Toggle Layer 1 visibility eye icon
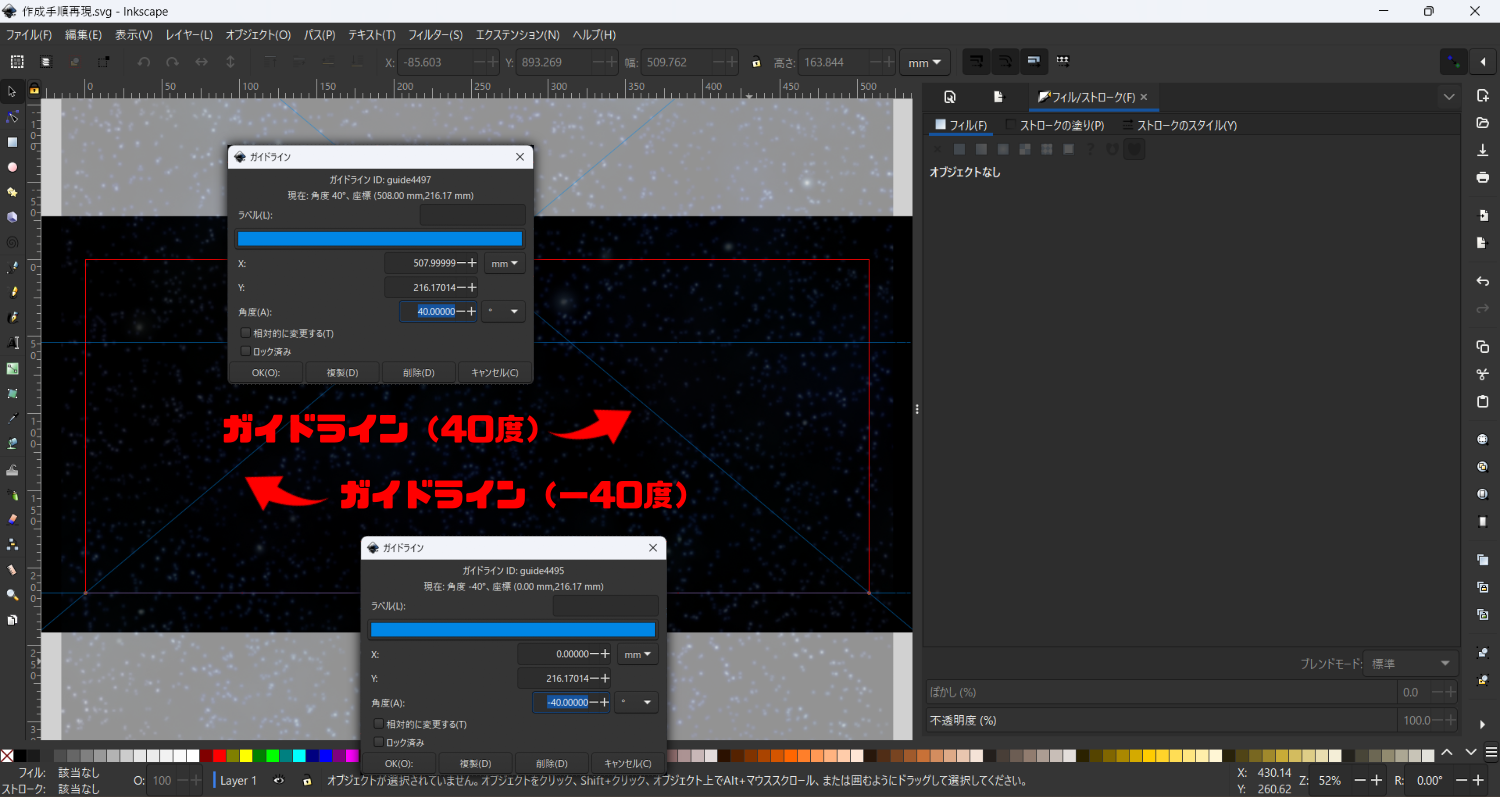 pos(279,780)
